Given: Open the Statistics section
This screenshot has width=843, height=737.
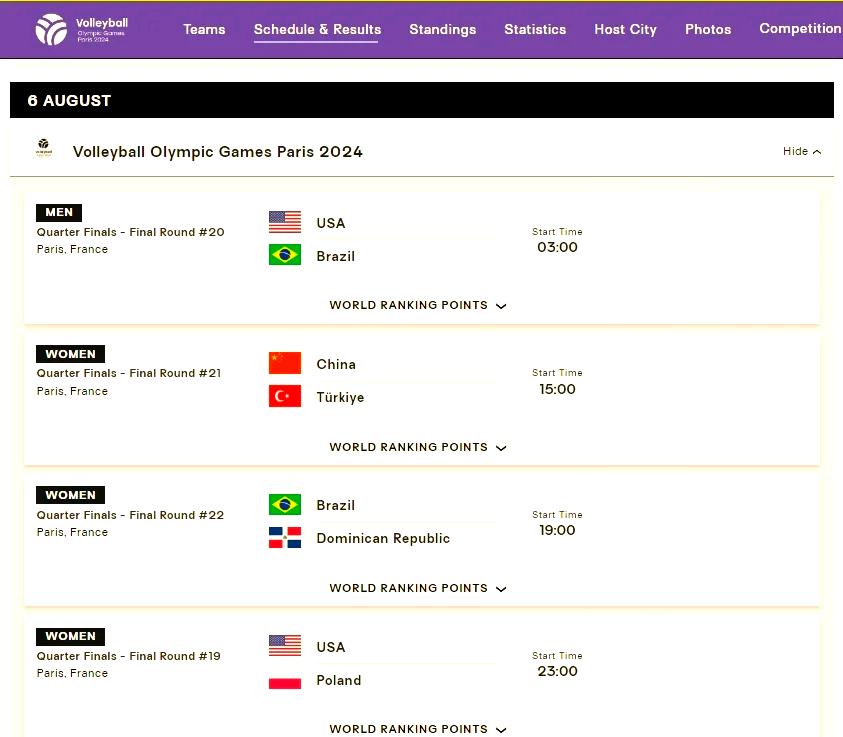Looking at the screenshot, I should [x=535, y=30].
